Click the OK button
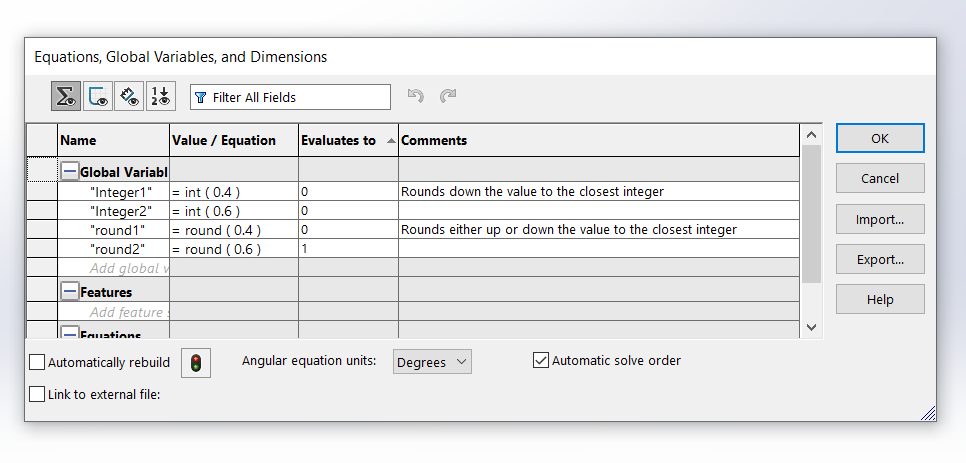The image size is (966, 463). pyautogui.click(x=879, y=138)
